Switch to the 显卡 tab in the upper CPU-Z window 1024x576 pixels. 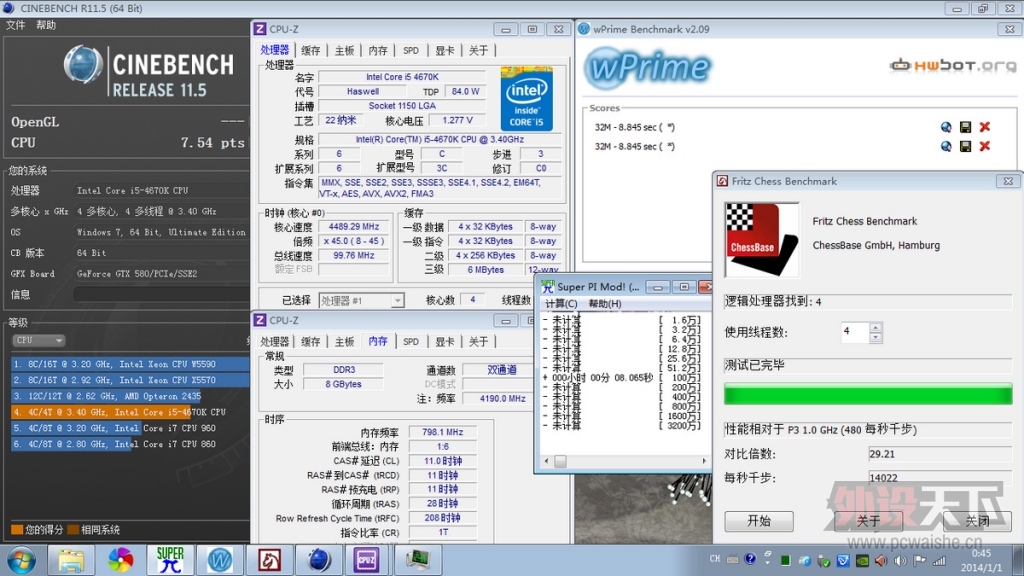pyautogui.click(x=445, y=50)
